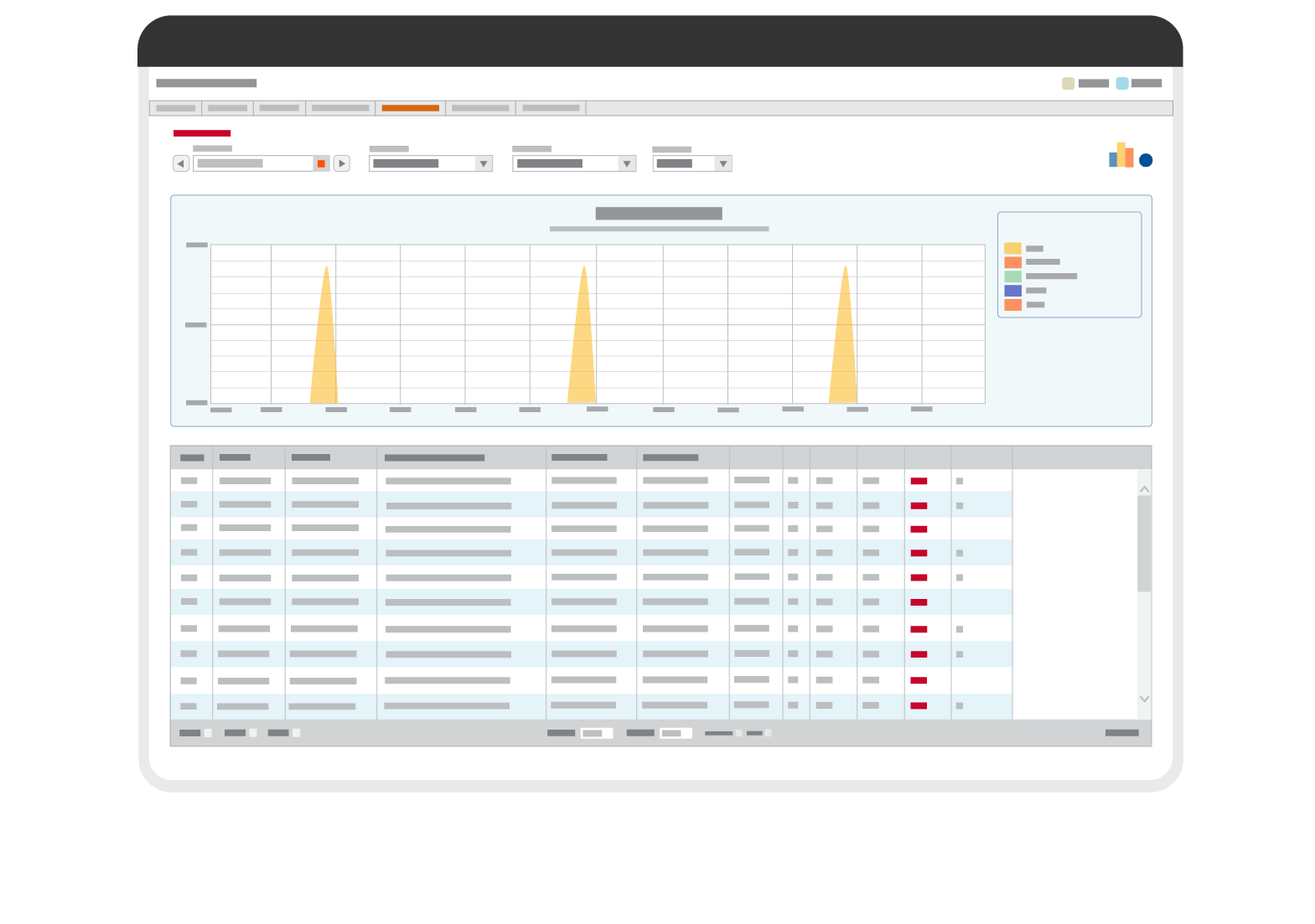Viewport: 1315px width, 924px height.
Task: Tick the small checkbox in first table row
Action: pyautogui.click(x=960, y=482)
